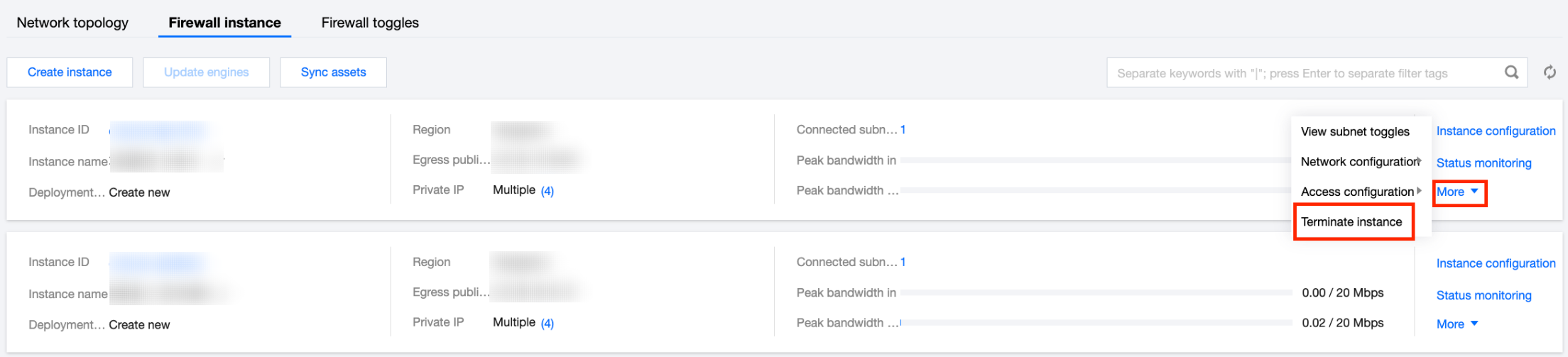Click second instance's Peak bandwidth in bar
The image size is (1568, 357).
1096,292
